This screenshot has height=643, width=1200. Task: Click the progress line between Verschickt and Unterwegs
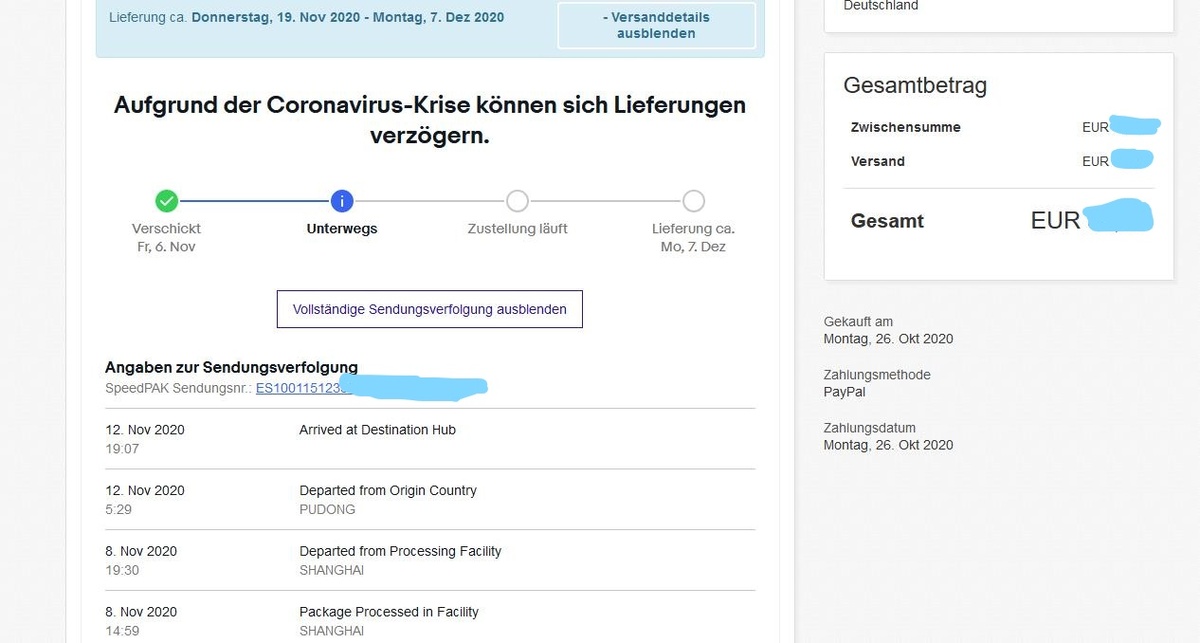(x=254, y=201)
